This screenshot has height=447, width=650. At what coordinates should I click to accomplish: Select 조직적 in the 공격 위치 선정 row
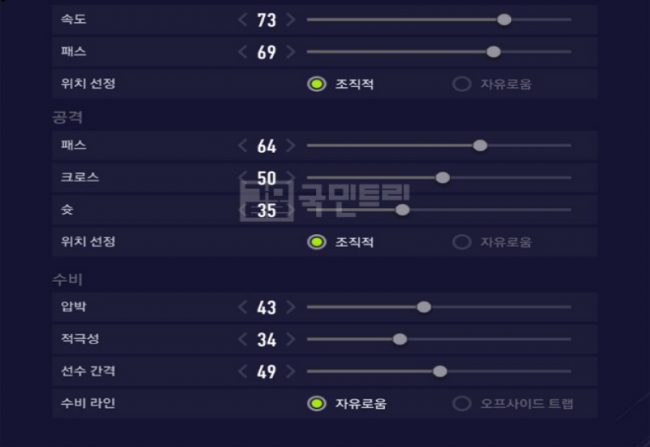pos(316,242)
